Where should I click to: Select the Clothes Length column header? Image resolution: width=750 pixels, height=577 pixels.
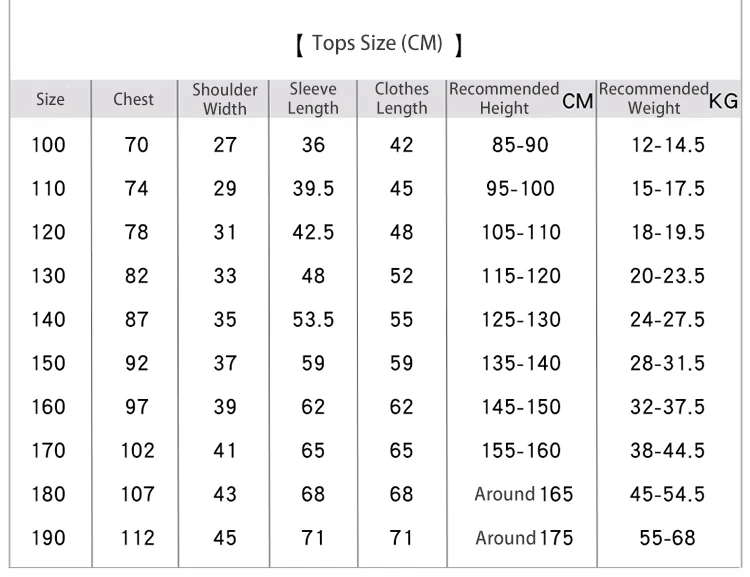[x=401, y=99]
